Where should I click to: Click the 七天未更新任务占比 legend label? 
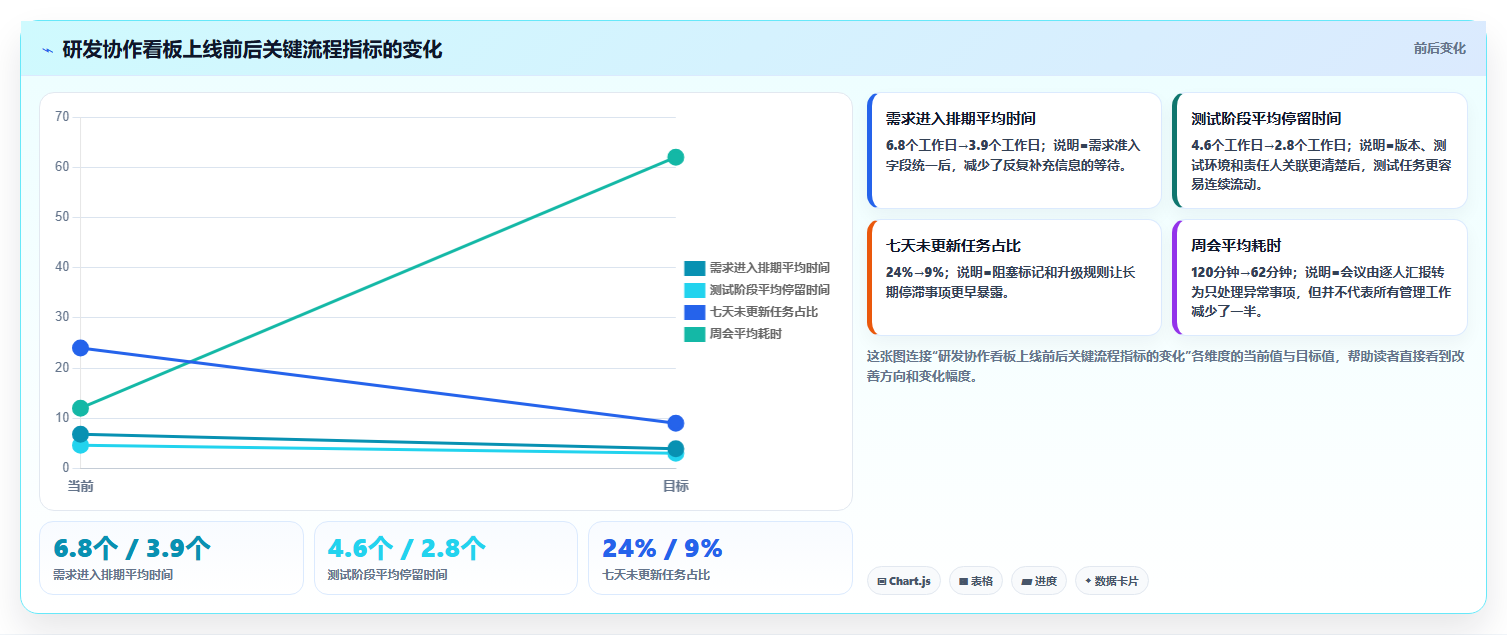(x=764, y=312)
